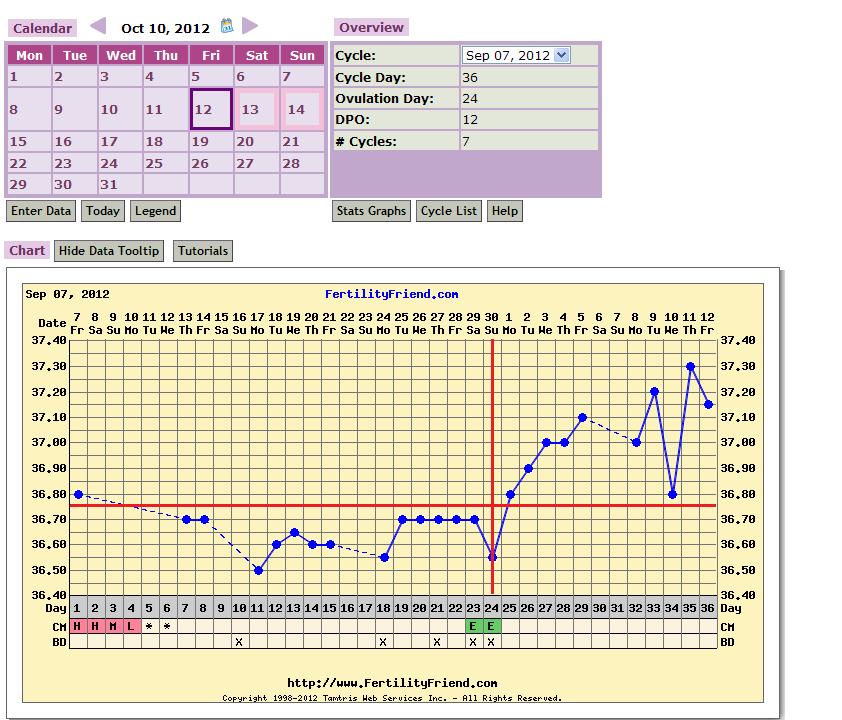842x720 pixels.
Task: Select October 12 in the calendar
Action: (x=211, y=109)
